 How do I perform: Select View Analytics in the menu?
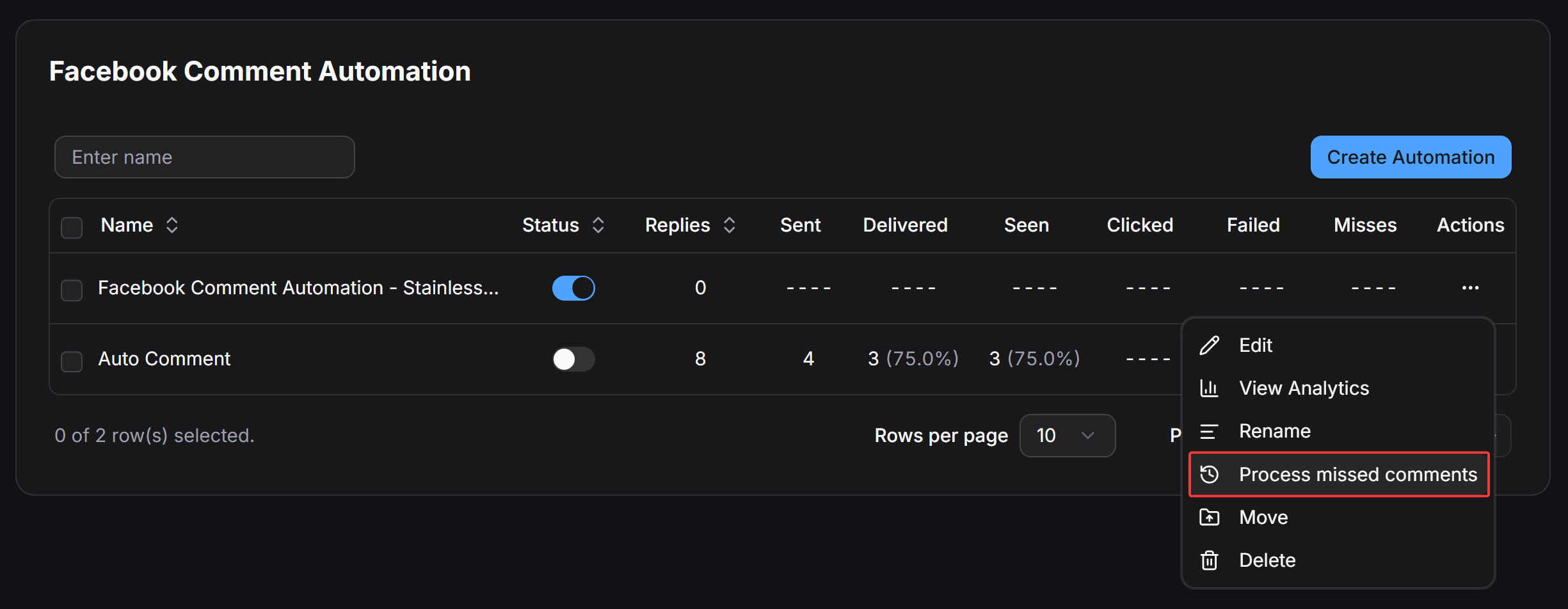point(1338,388)
